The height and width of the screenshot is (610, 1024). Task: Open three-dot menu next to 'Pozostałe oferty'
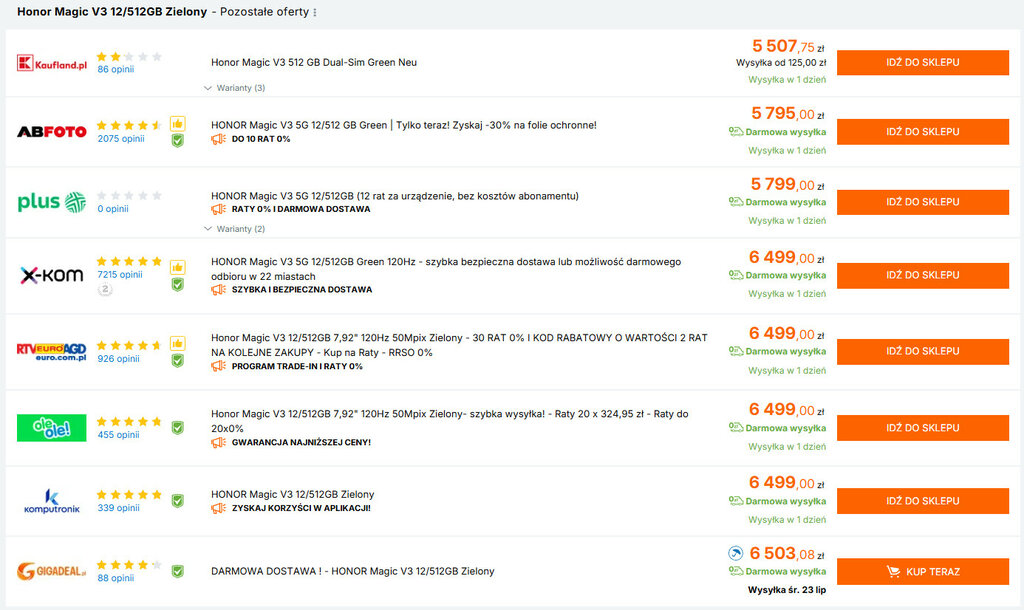315,13
